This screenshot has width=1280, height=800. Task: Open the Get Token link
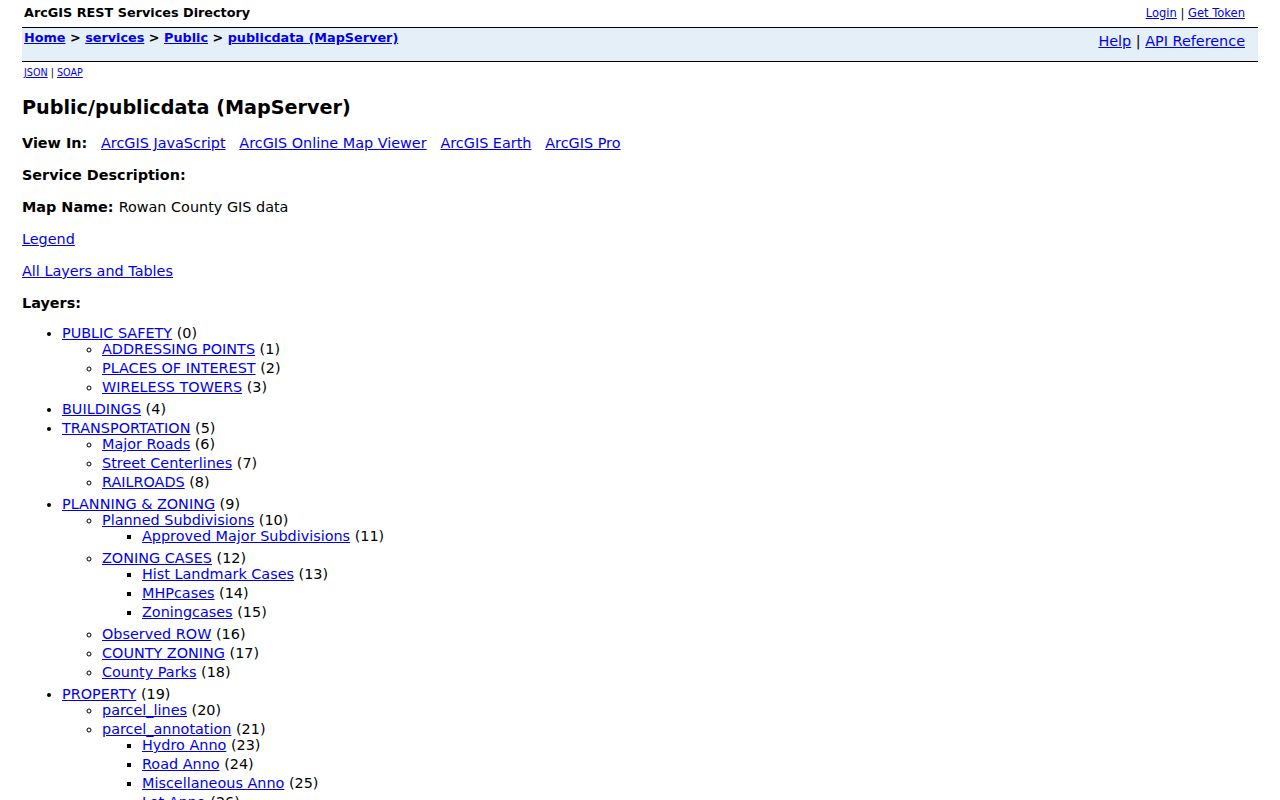[1216, 13]
